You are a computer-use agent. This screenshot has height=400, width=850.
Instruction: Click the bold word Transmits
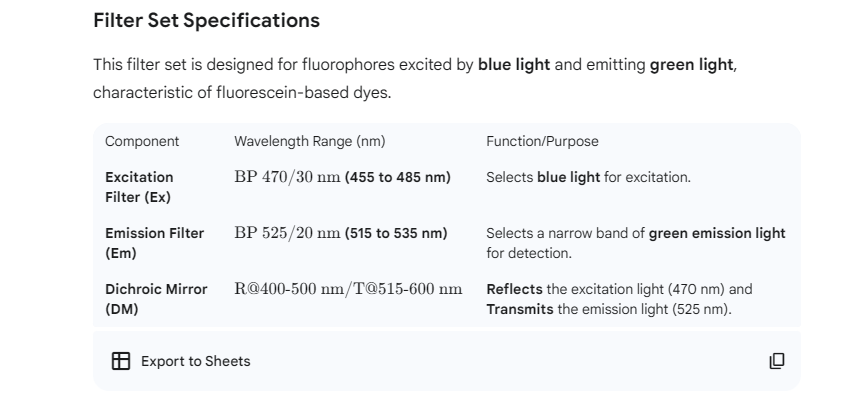pos(520,309)
